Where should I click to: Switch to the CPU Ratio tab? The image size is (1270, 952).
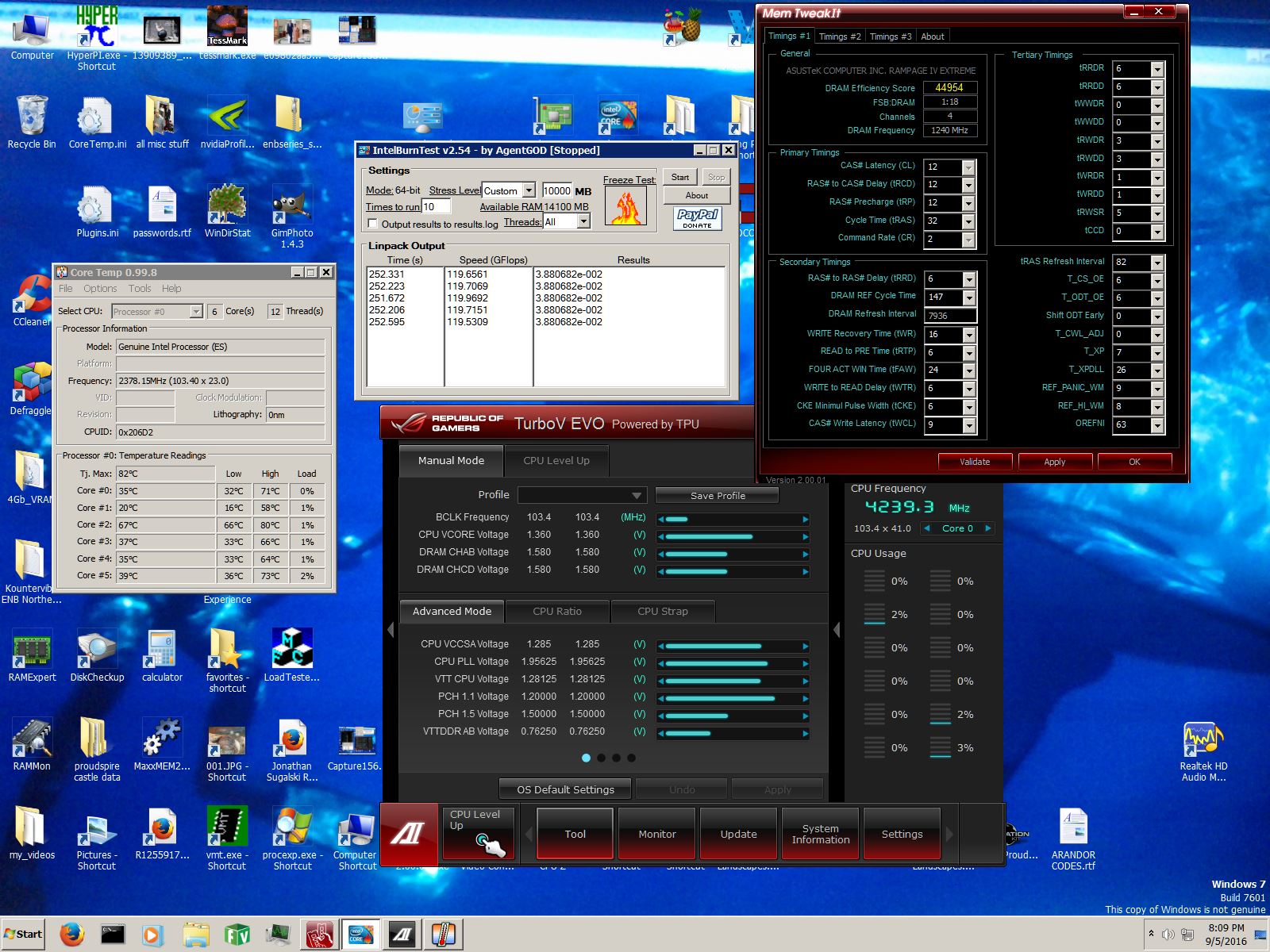(557, 611)
